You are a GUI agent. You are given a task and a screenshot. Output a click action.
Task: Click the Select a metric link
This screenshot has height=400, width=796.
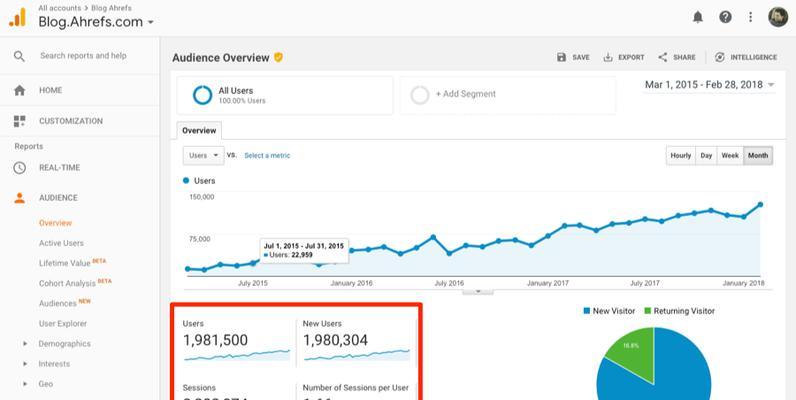(x=267, y=156)
